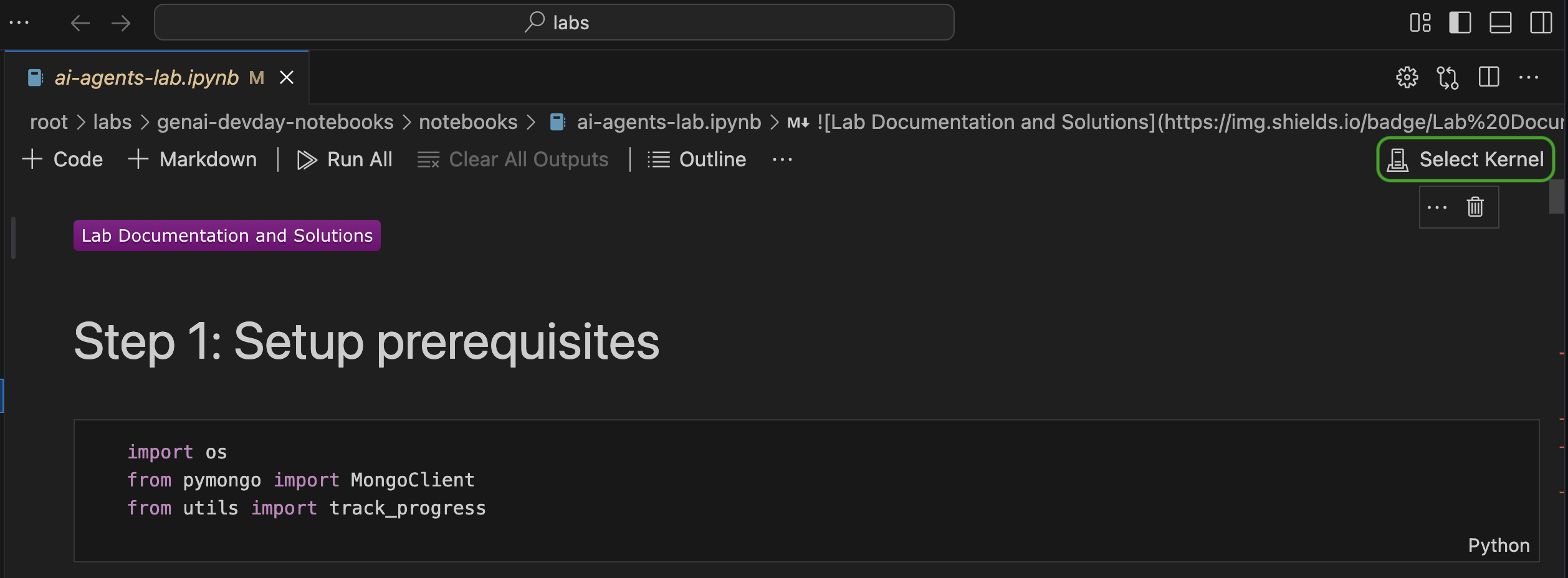The width and height of the screenshot is (1568, 578).
Task: Customize layout icon in title bar
Action: (1420, 23)
